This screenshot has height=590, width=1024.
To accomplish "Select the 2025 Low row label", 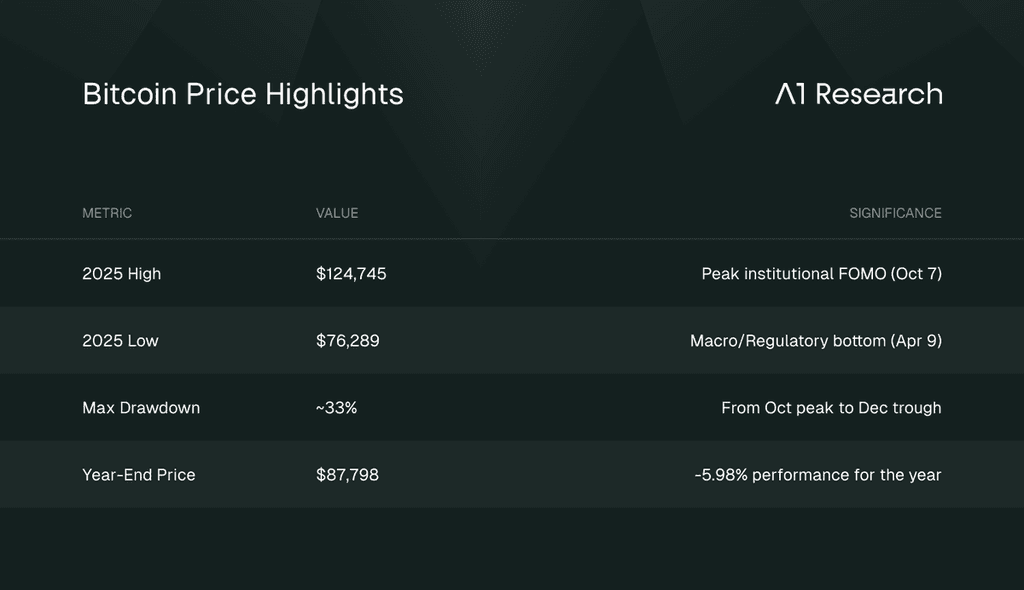I will point(120,341).
